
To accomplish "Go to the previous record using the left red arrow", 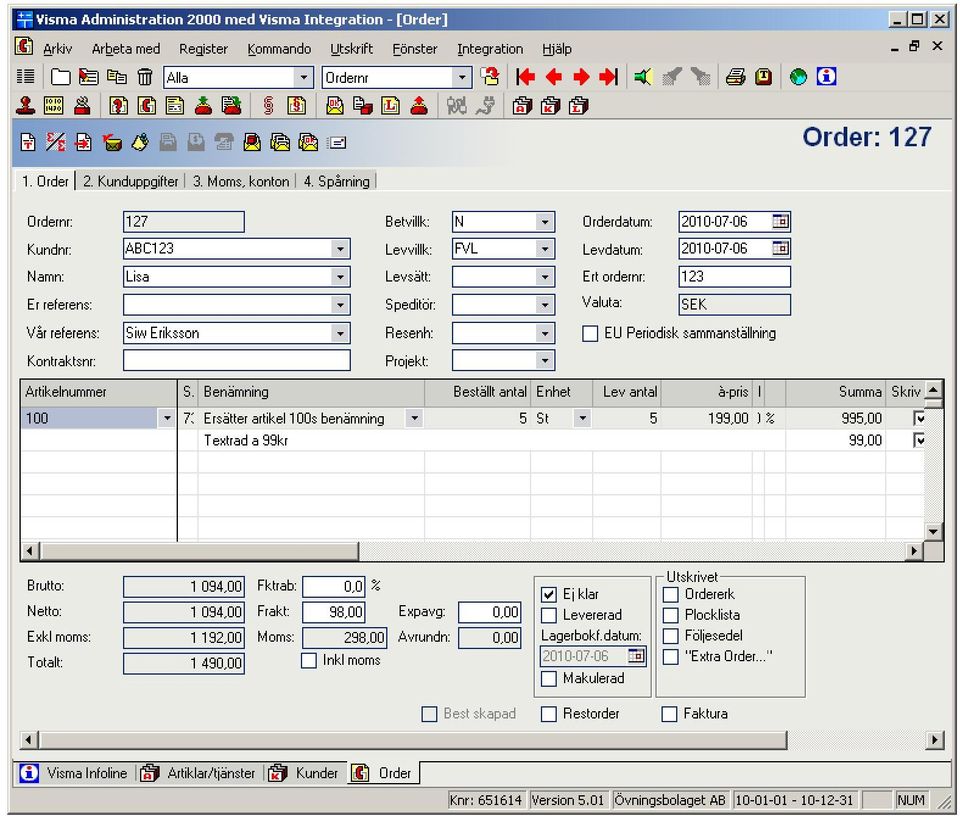I will tap(553, 77).
